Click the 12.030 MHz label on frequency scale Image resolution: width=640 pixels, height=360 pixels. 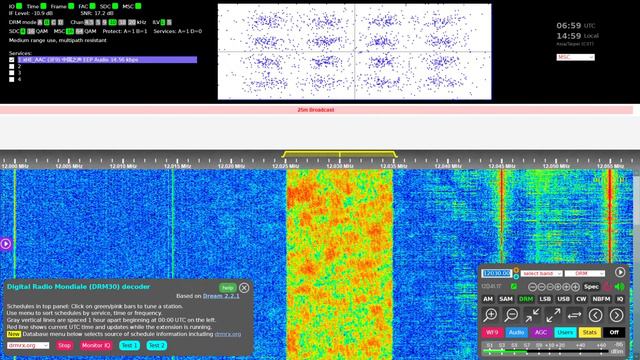coord(340,166)
